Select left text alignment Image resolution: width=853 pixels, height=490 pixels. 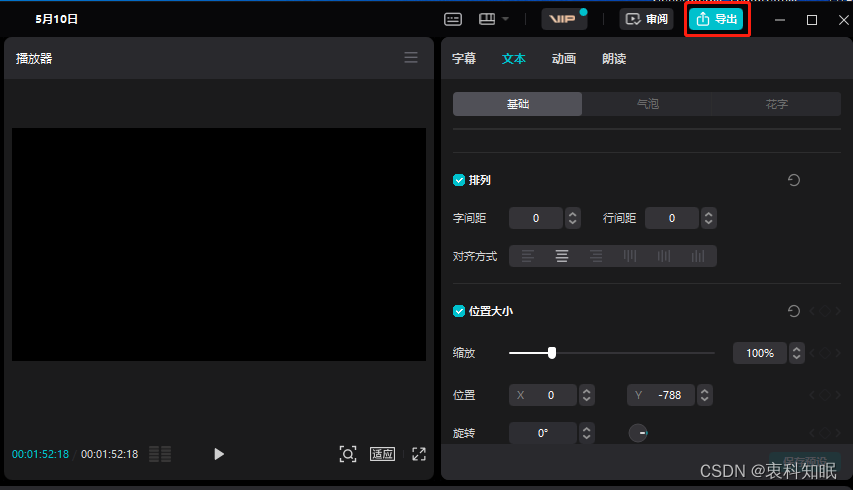[x=528, y=256]
